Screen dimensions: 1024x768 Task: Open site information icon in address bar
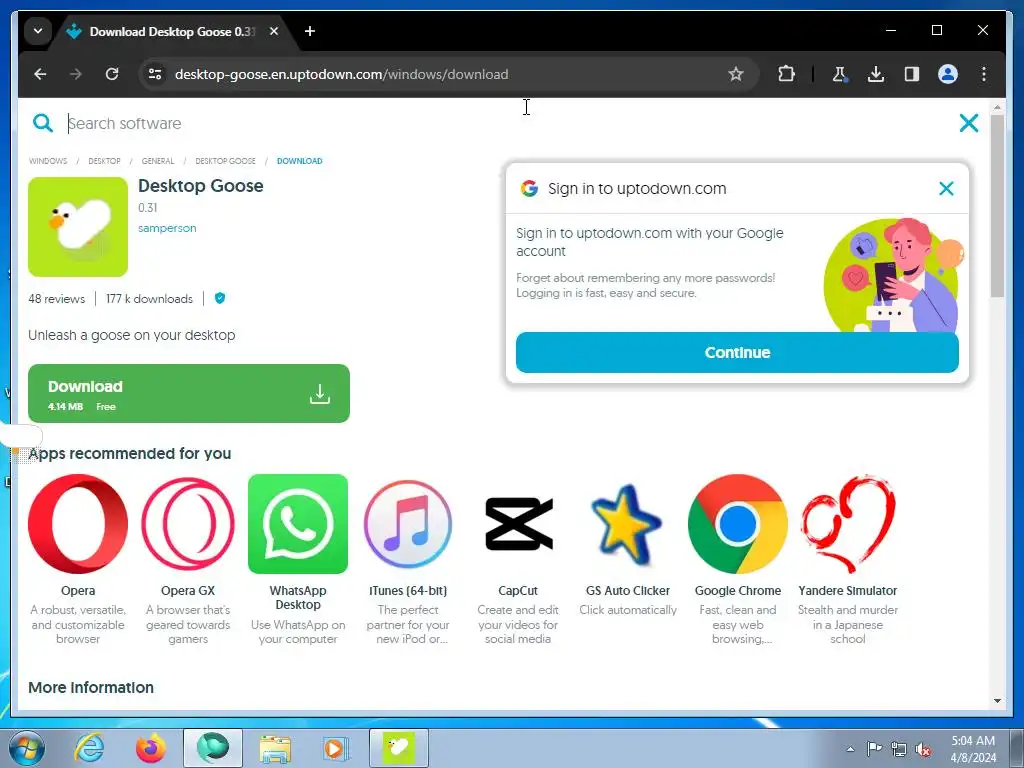point(155,74)
